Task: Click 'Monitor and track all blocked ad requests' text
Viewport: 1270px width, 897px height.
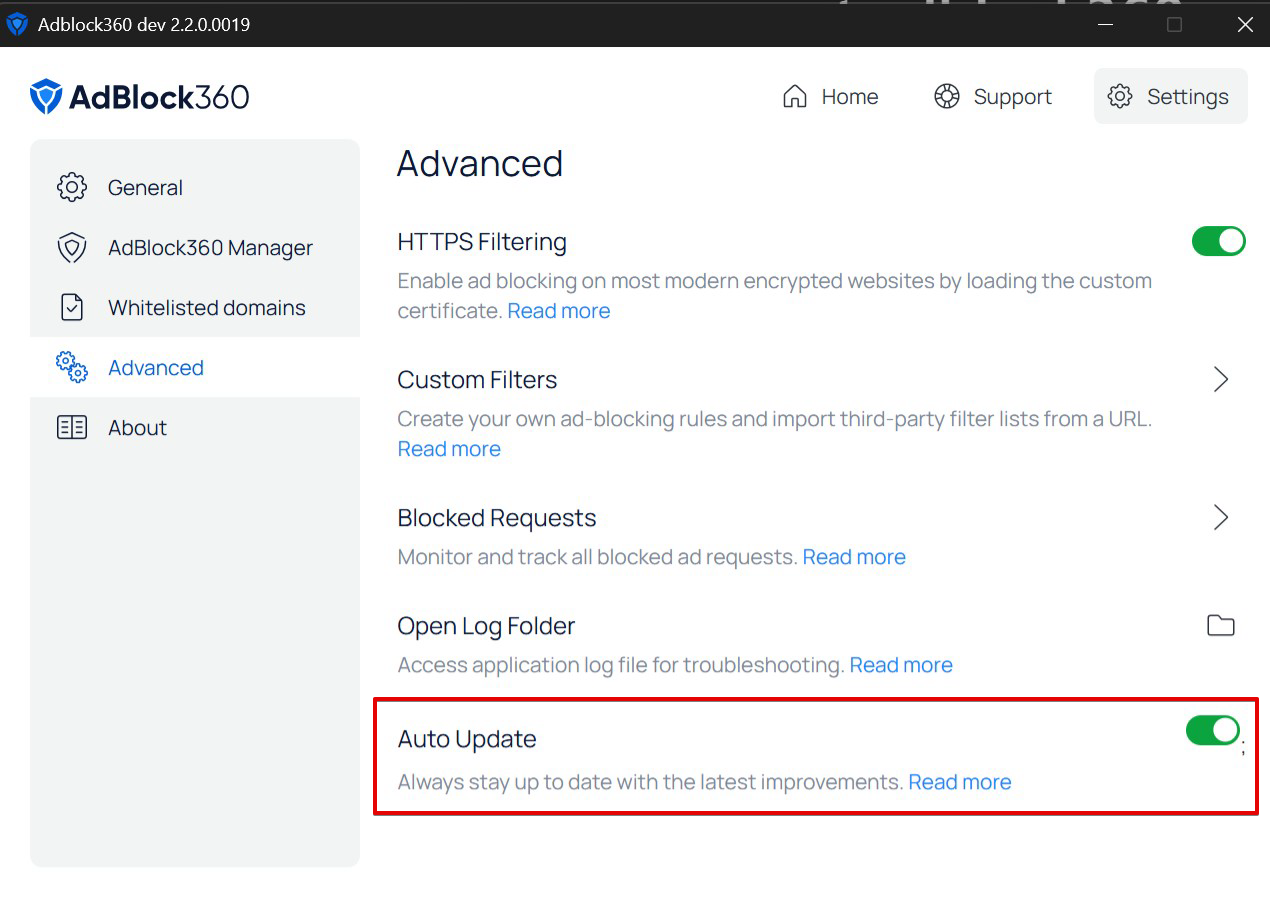Action: pos(598,557)
